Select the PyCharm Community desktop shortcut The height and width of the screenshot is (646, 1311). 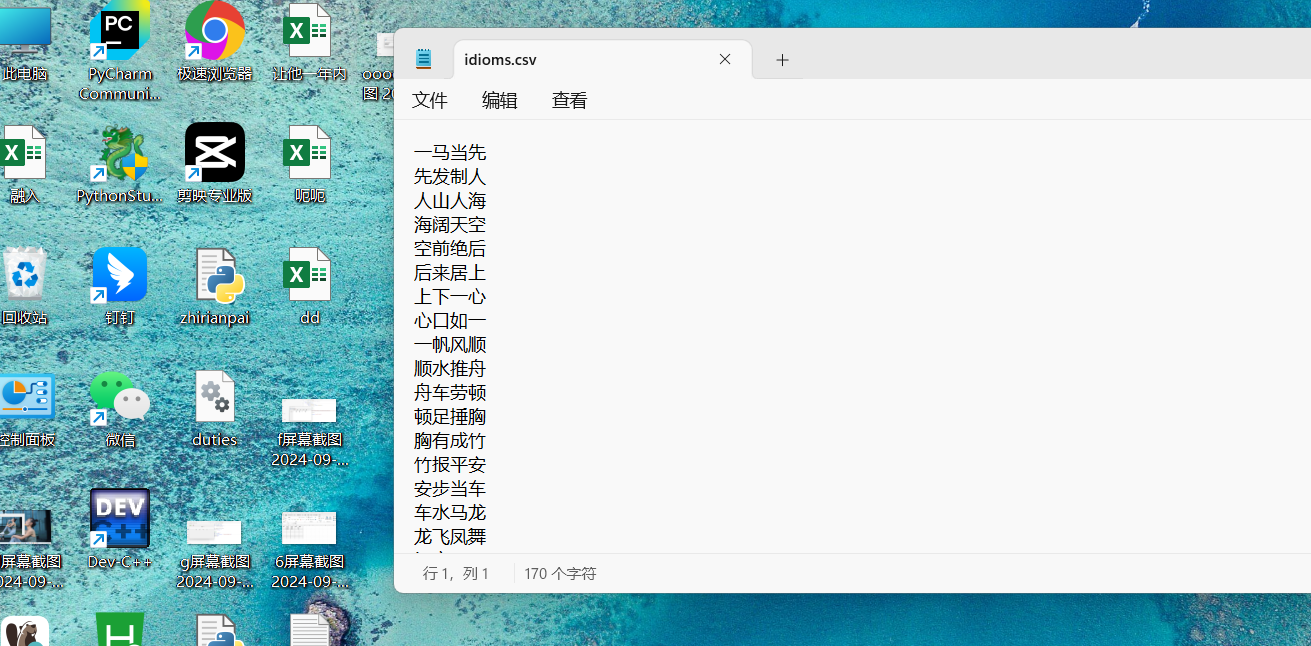(119, 50)
